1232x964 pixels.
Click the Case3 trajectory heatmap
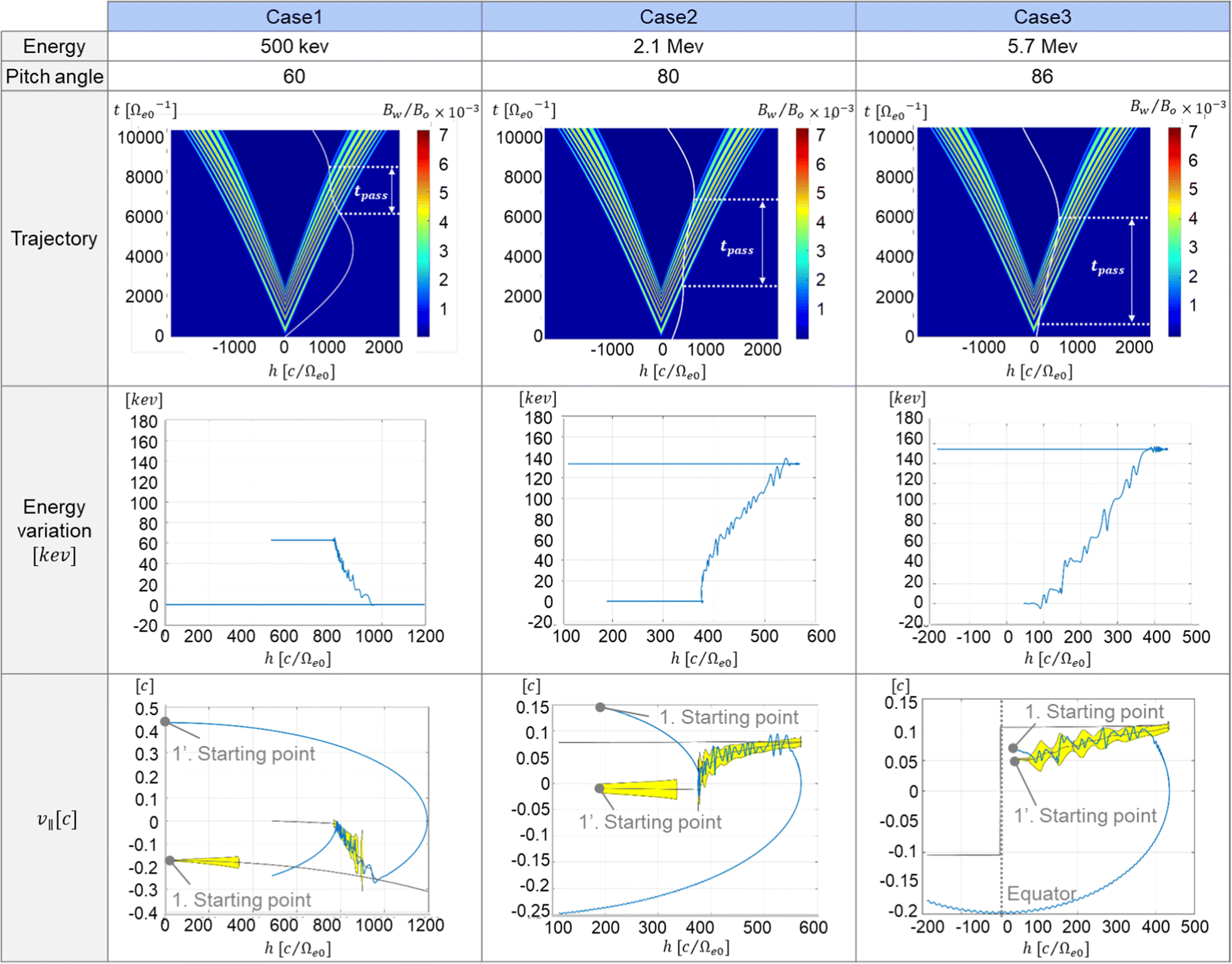coord(1034,232)
